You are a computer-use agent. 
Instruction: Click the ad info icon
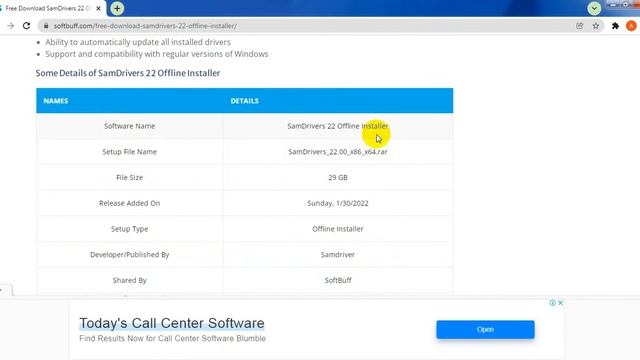(552, 303)
